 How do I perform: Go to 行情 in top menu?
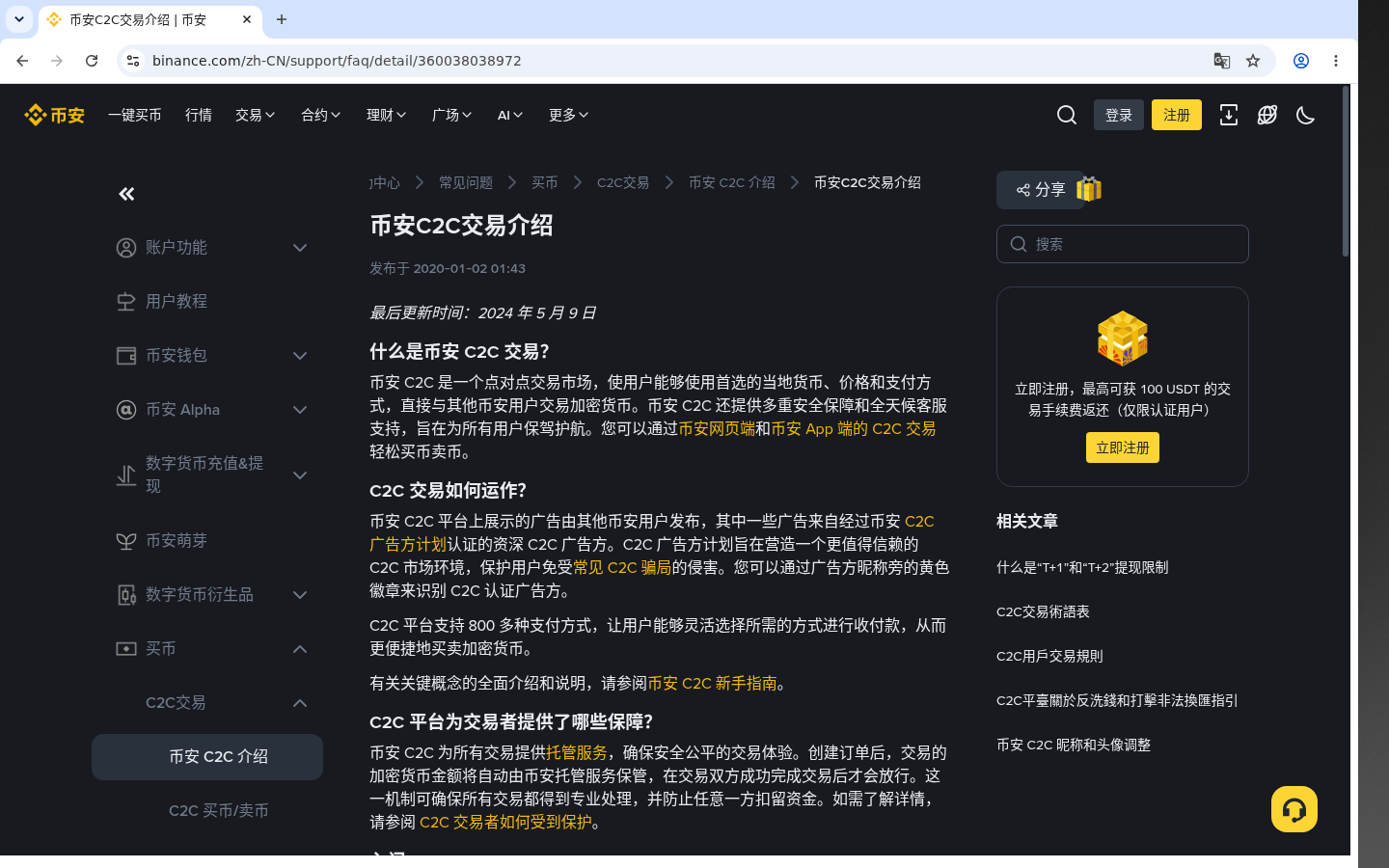199,115
